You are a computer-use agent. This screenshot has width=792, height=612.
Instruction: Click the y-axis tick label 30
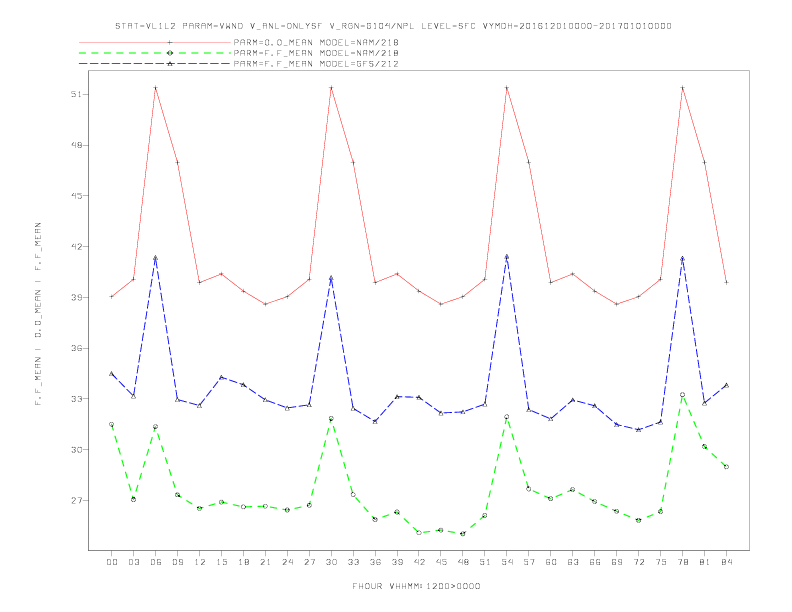pyautogui.click(x=76, y=450)
